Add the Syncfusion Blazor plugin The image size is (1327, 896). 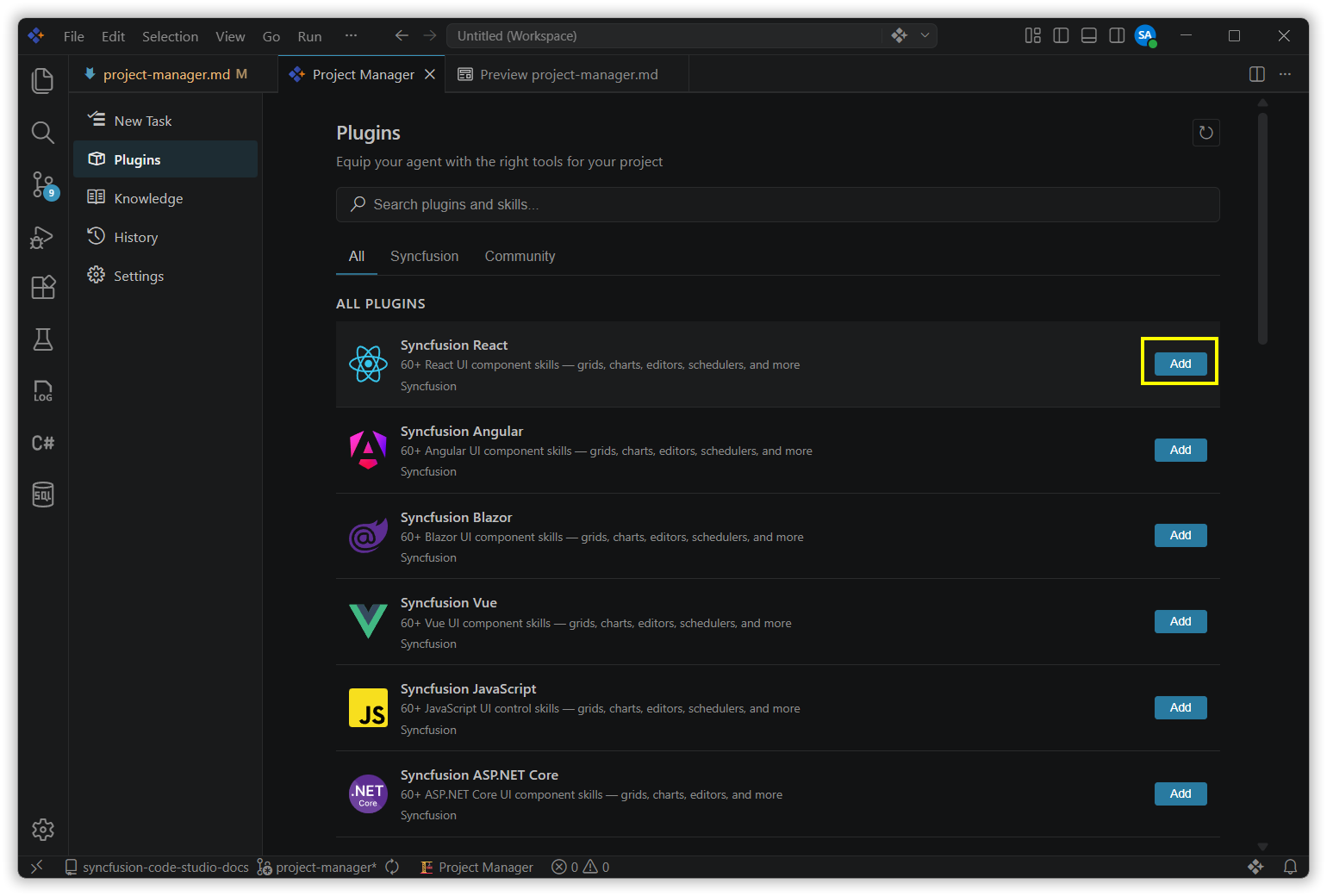[x=1181, y=535]
